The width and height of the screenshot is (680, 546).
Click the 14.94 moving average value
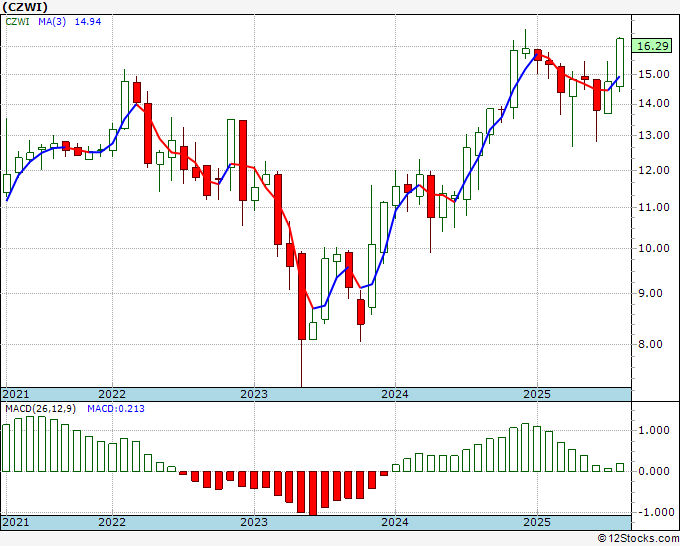click(x=88, y=21)
